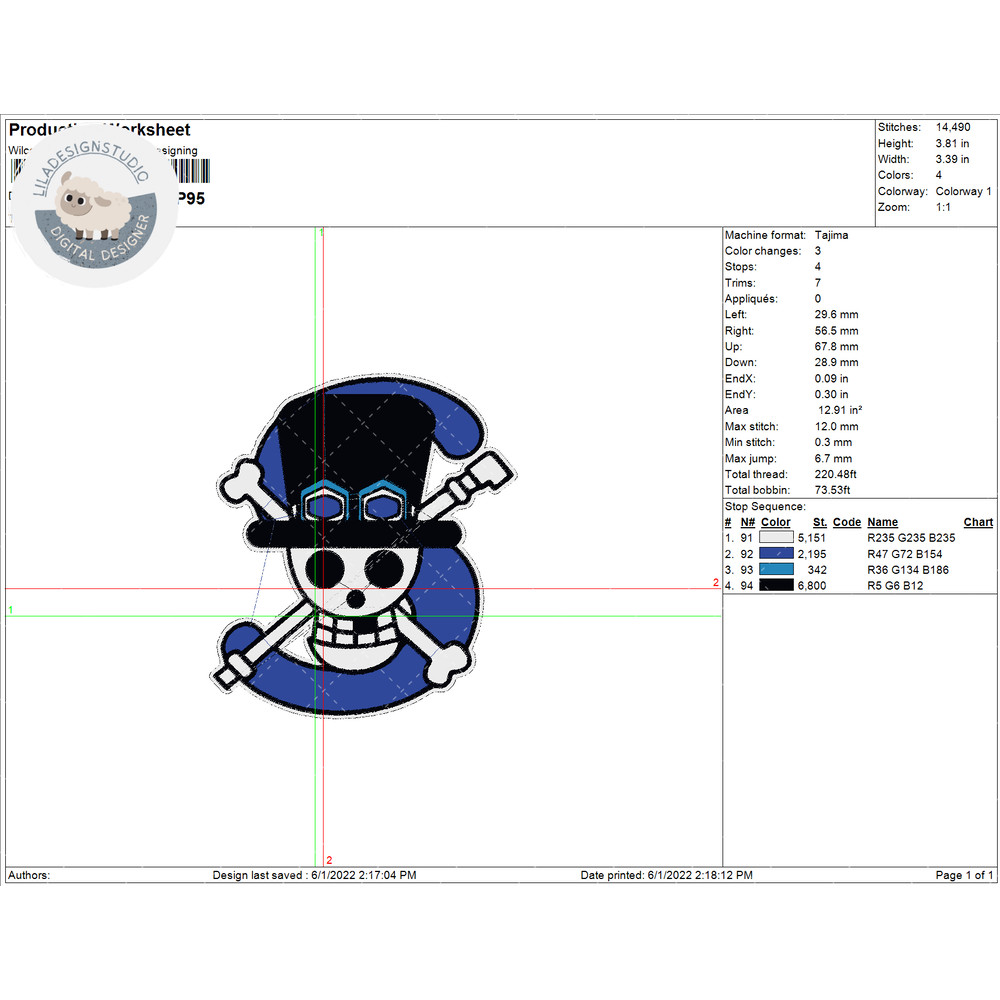Click the Colorway 1 value
1000x1000 pixels.
tap(963, 191)
